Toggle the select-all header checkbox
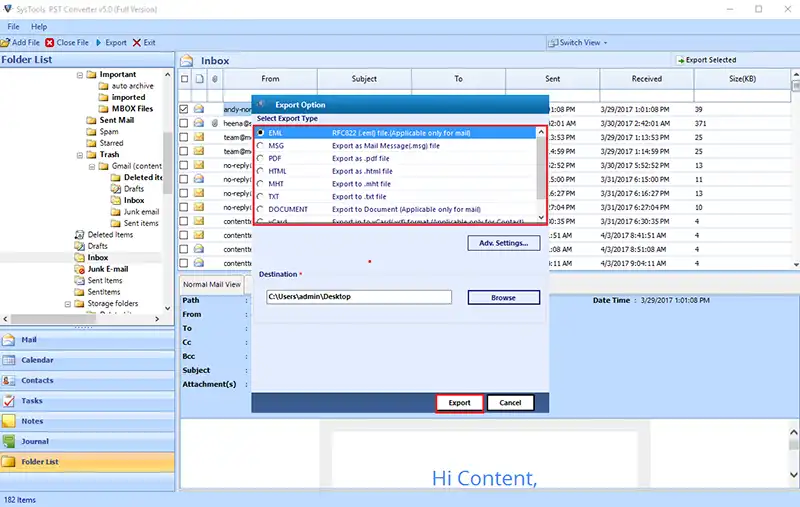Screen dimensions: 800x507 [x=184, y=79]
